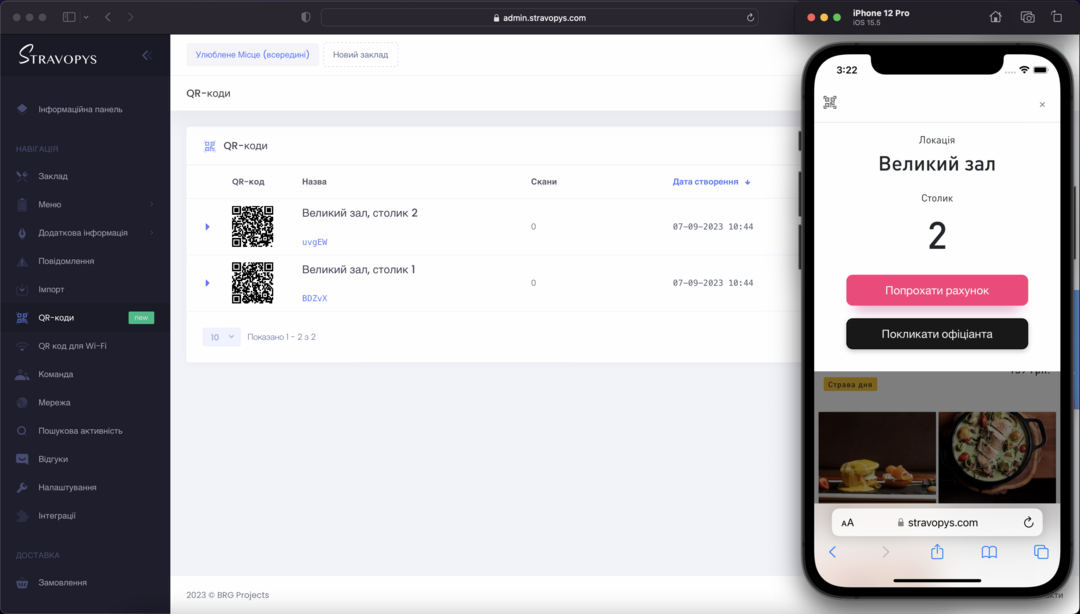Click the Відгуки envelope icon
Viewport: 1080px width, 614px height.
[22, 459]
